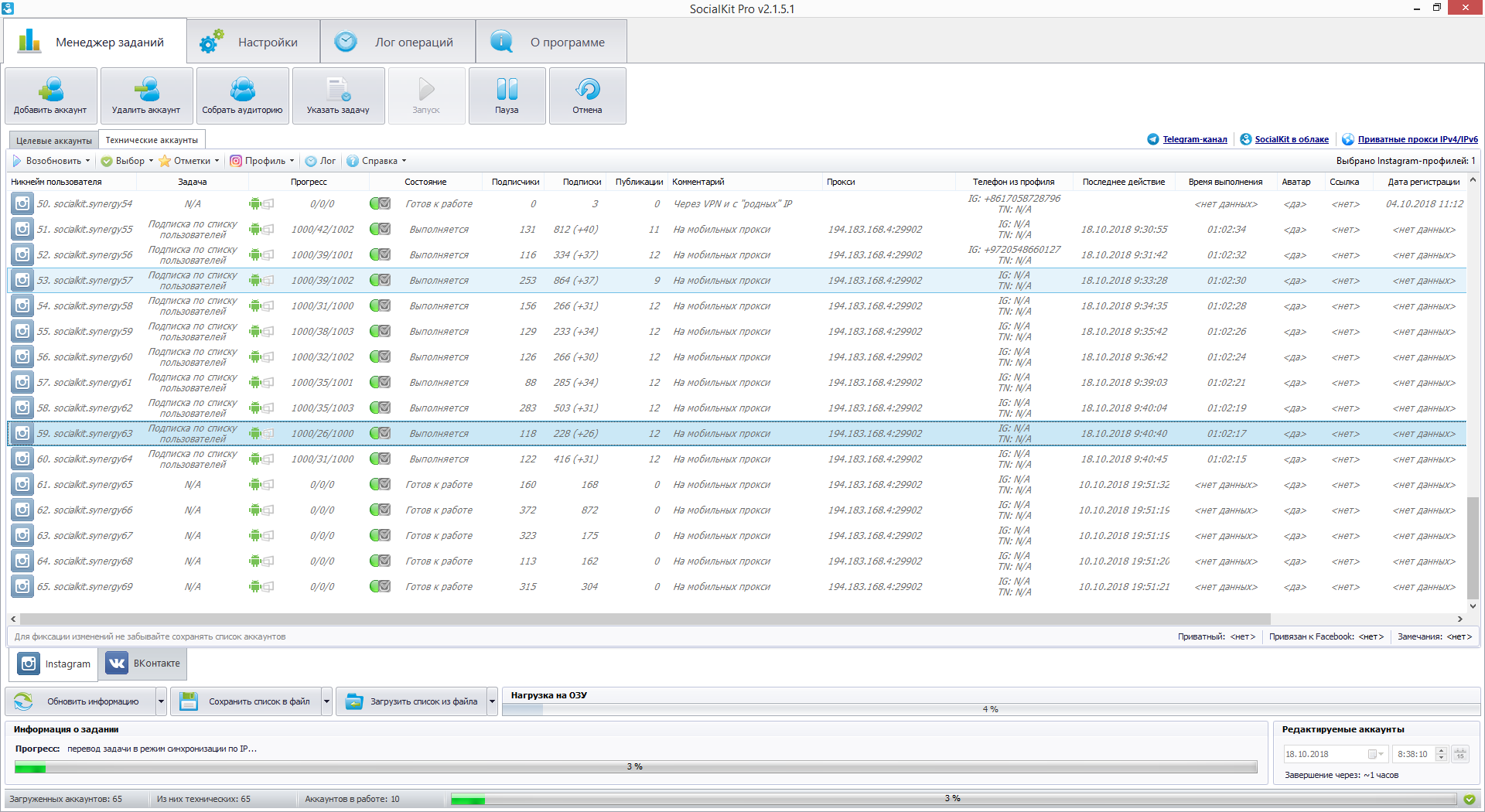Switch to the ВКонтакте network tab
The image size is (1485, 812).
point(143,664)
